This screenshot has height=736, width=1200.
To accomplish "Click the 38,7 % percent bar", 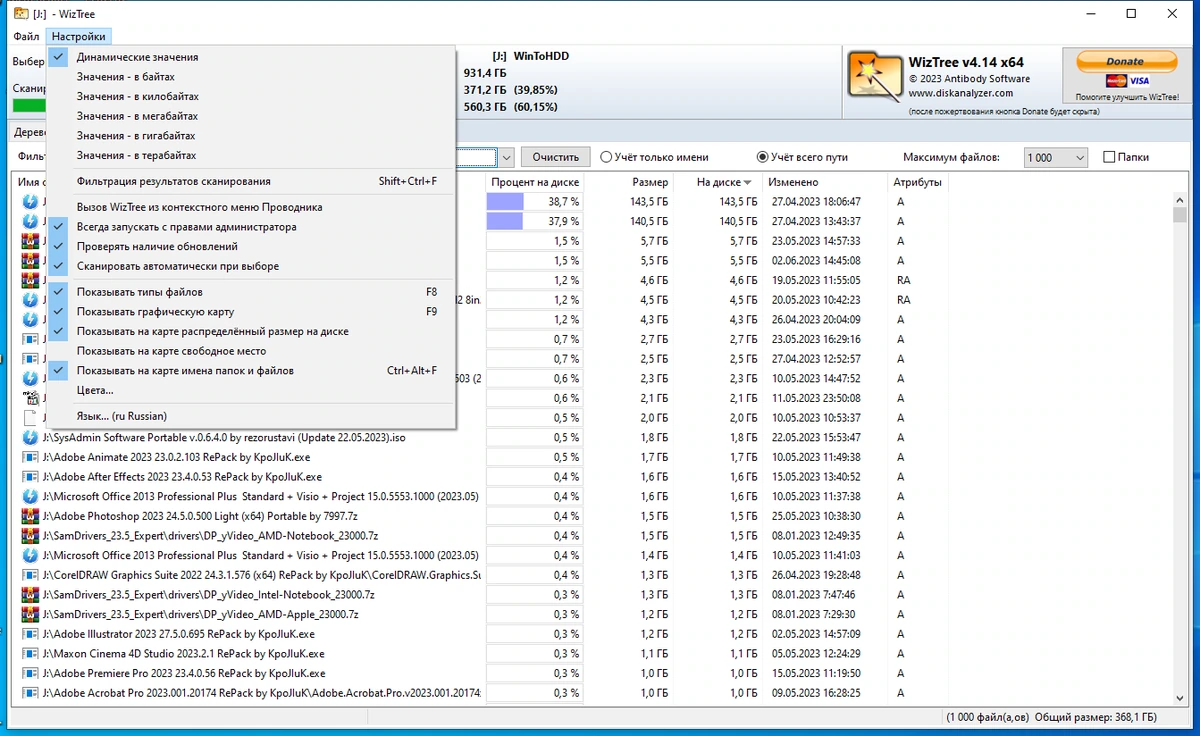I will (533, 202).
